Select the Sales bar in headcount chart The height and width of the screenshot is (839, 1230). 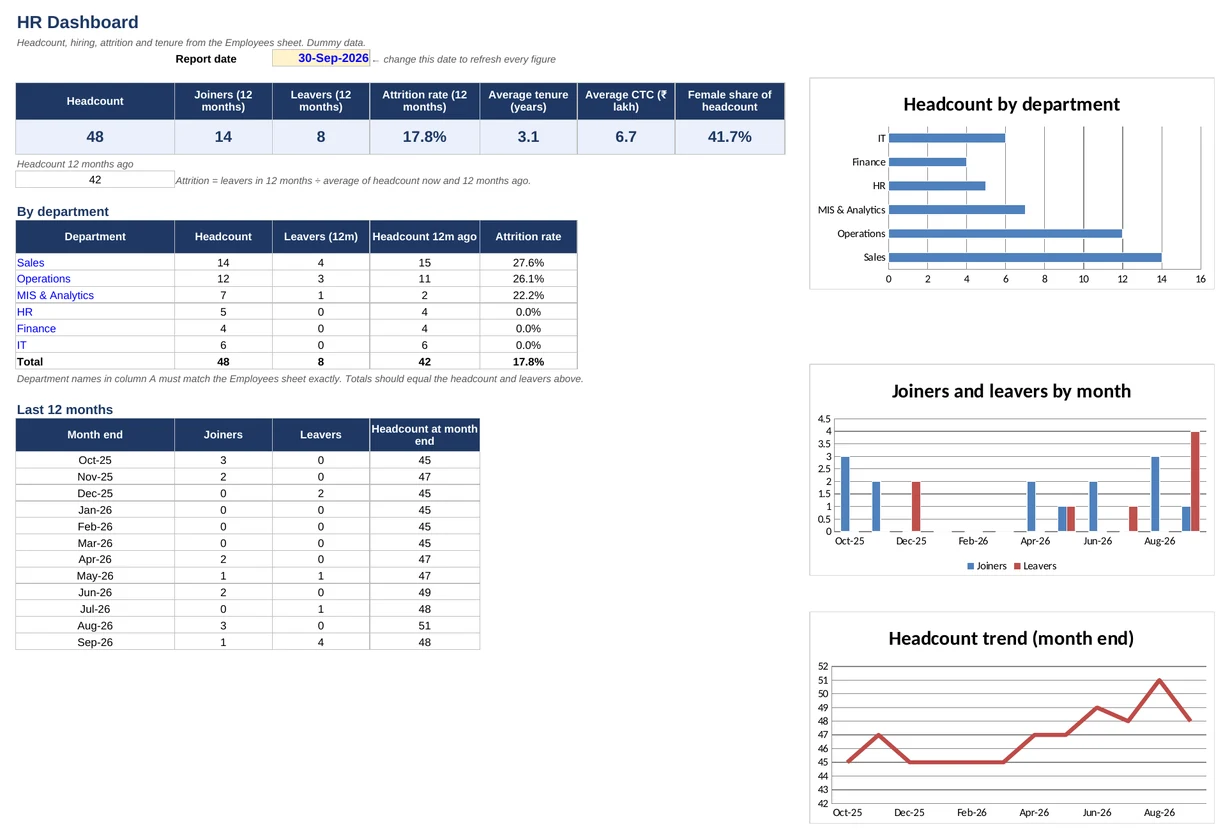[x=1025, y=257]
